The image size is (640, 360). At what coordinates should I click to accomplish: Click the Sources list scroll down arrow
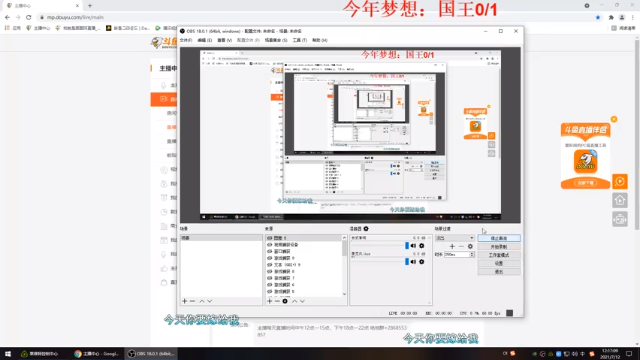tap(344, 294)
